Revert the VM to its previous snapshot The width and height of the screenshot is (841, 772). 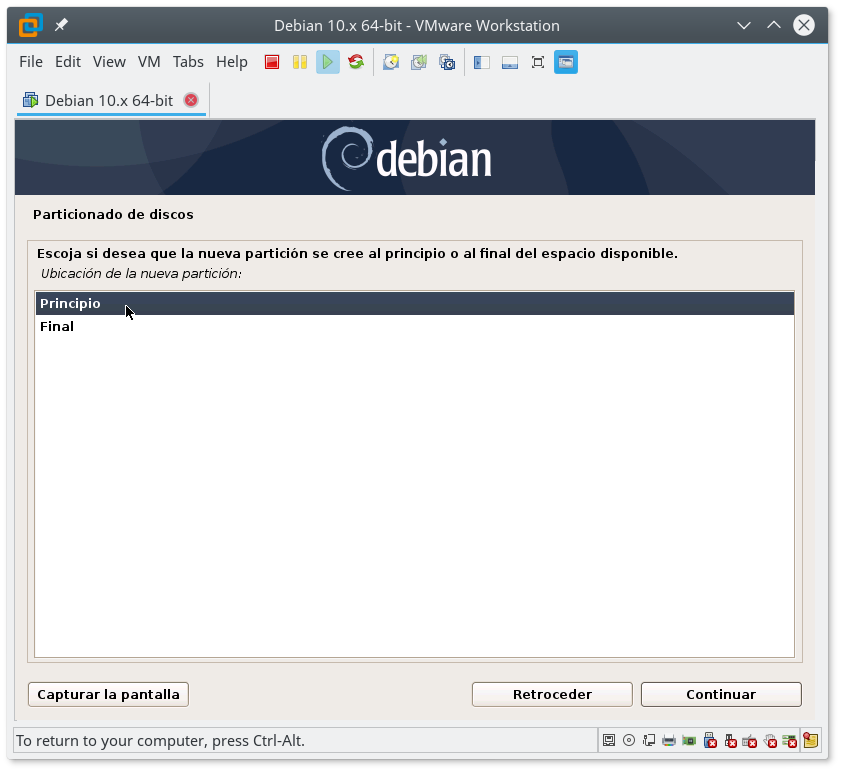tap(419, 62)
